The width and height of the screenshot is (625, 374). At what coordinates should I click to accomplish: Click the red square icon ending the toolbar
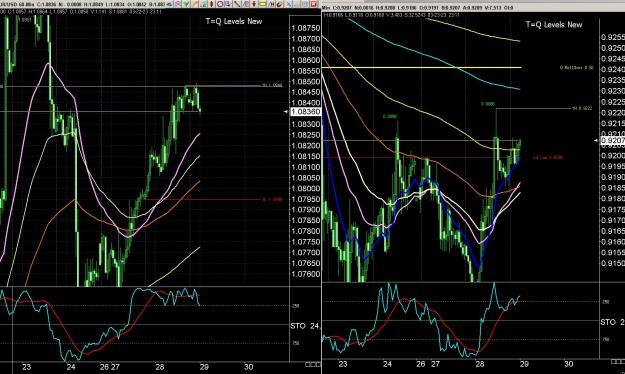313,4
